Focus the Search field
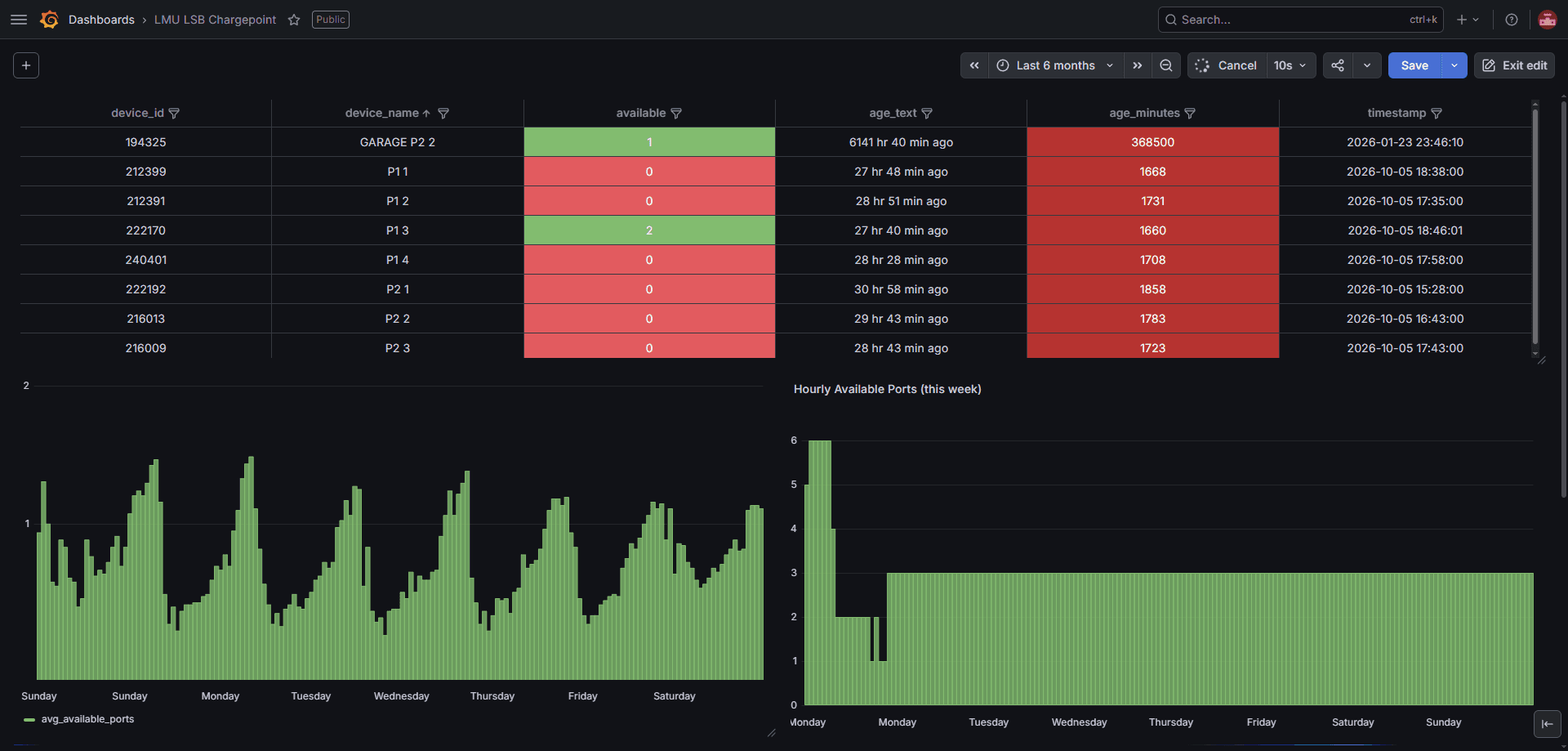This screenshot has width=1568, height=751. click(x=1300, y=20)
